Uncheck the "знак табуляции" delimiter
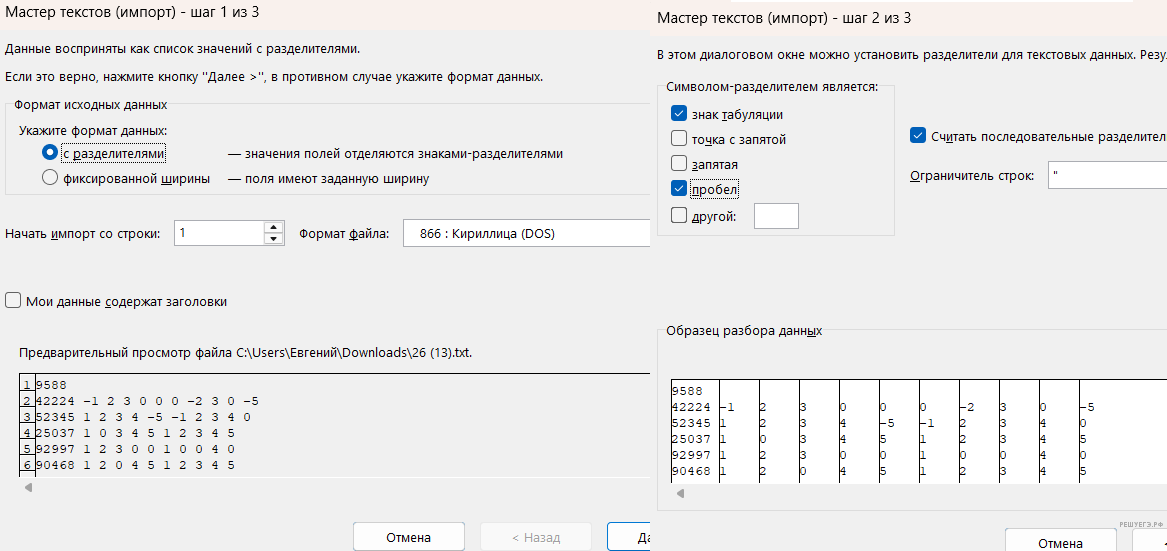The height and width of the screenshot is (551, 1167). click(680, 114)
